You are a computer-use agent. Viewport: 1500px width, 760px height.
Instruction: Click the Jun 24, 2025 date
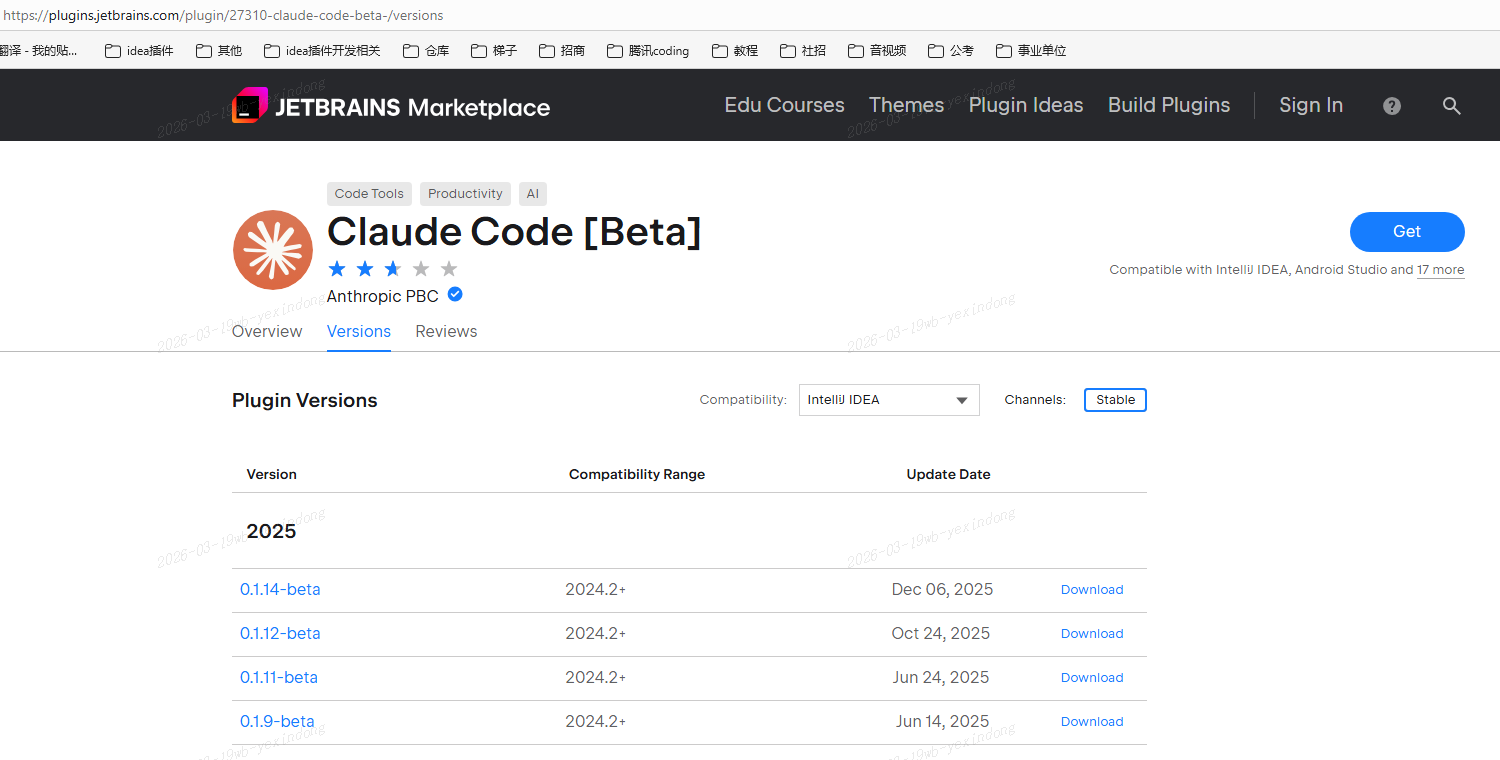[941, 678]
